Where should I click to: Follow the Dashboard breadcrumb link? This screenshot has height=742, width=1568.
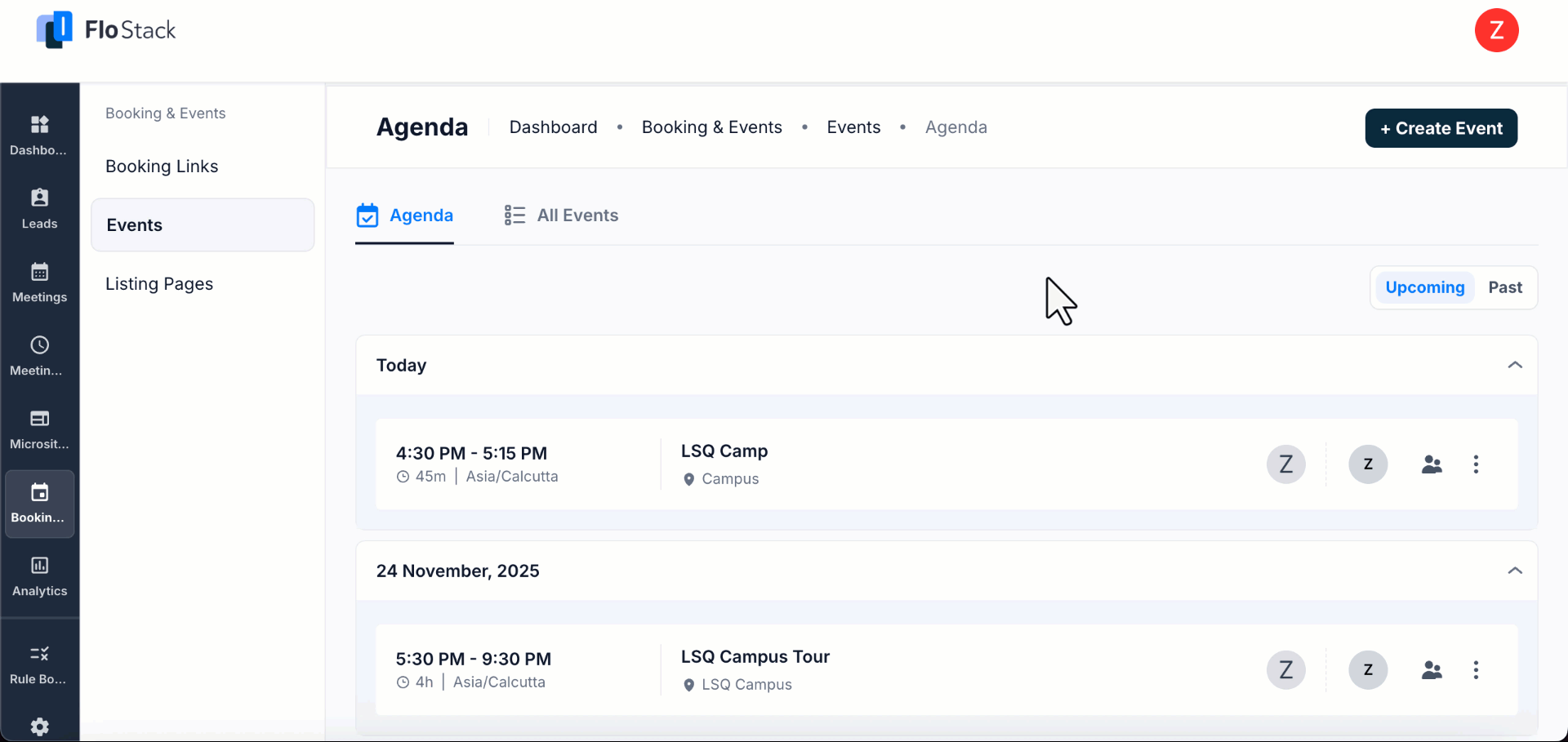553,127
